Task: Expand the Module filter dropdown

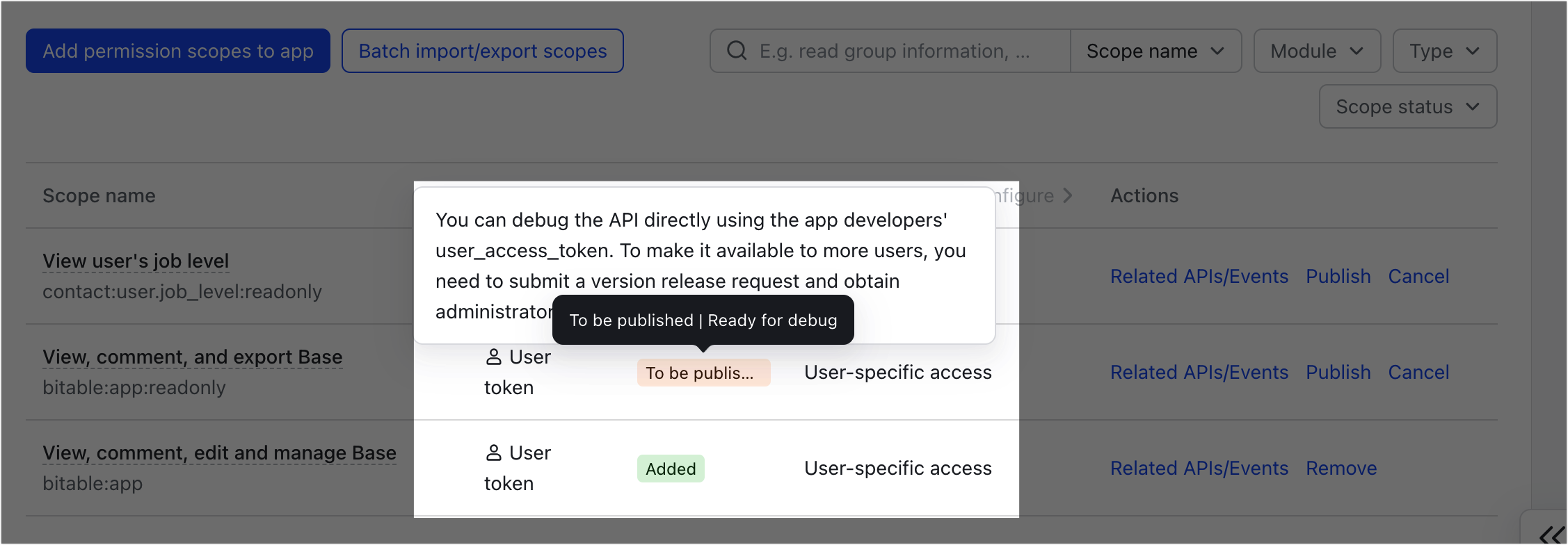Action: tap(1316, 51)
